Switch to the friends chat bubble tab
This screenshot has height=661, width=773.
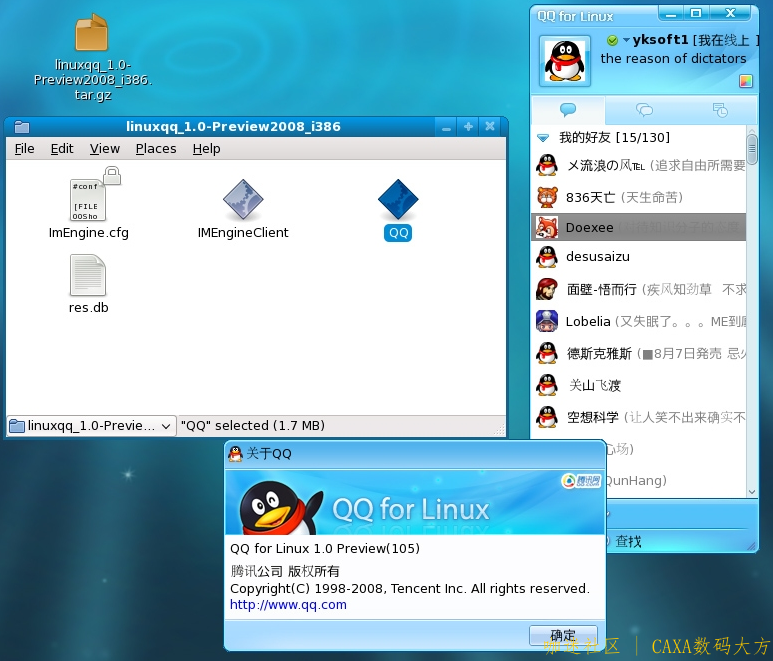tap(568, 109)
